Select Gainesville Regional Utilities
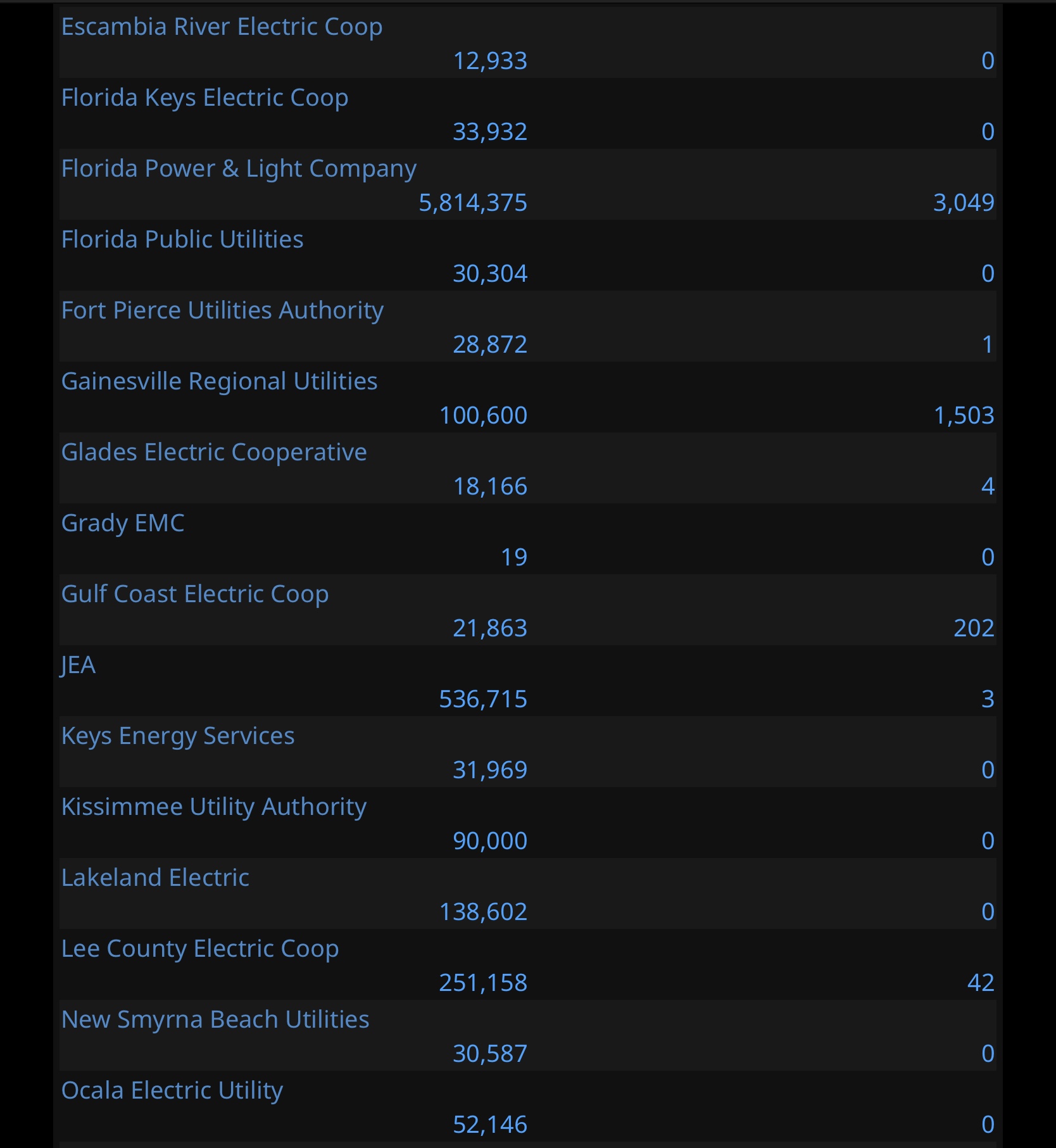The image size is (1056, 1148). point(219,382)
